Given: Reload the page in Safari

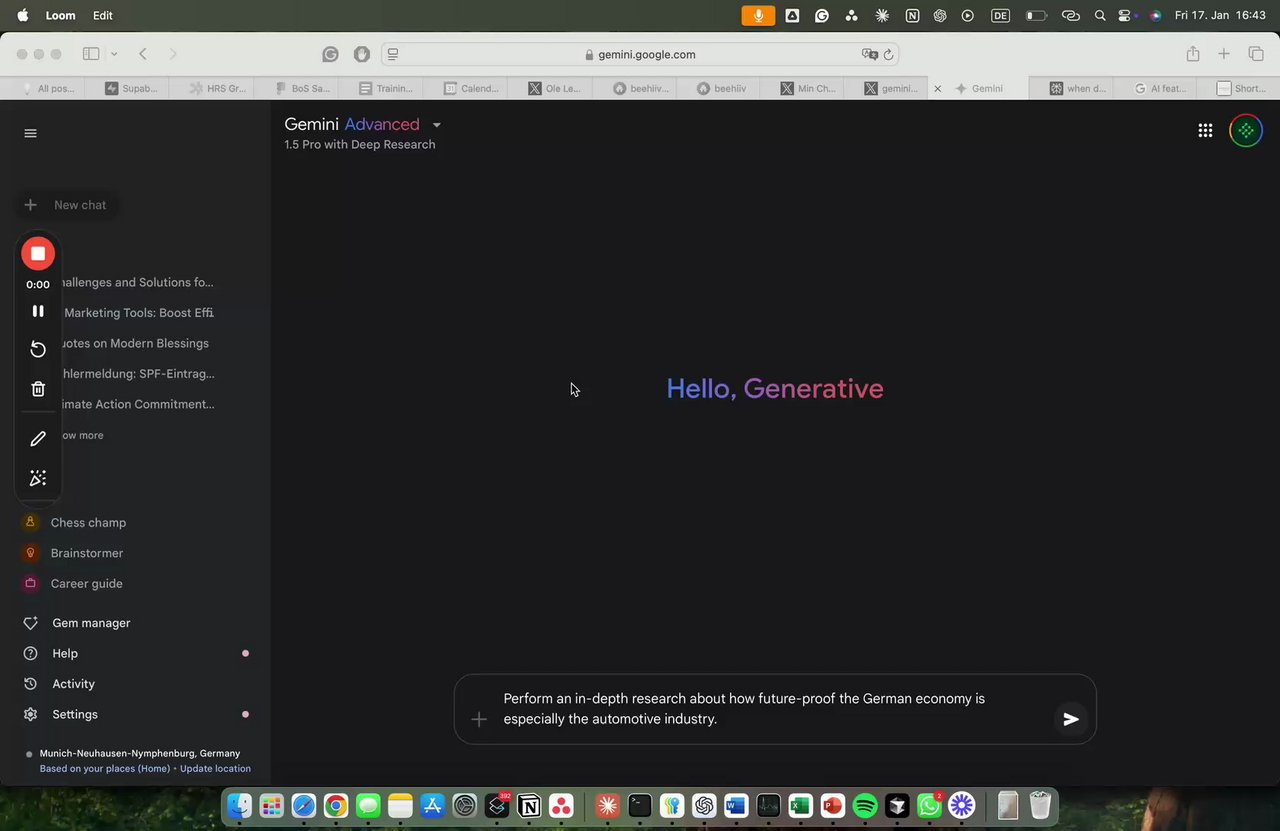Looking at the screenshot, I should point(888,54).
